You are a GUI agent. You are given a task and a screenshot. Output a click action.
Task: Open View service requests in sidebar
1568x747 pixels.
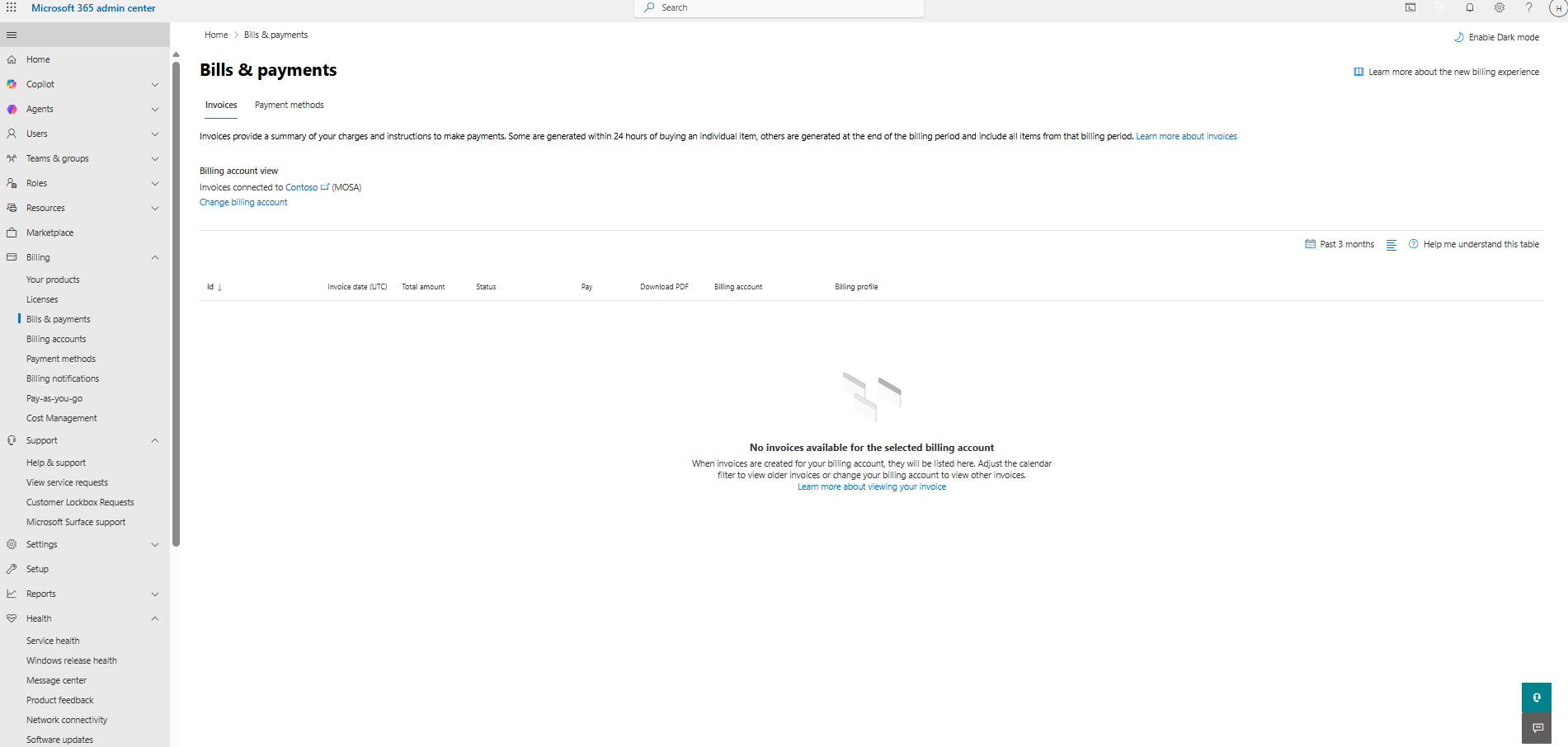67,482
